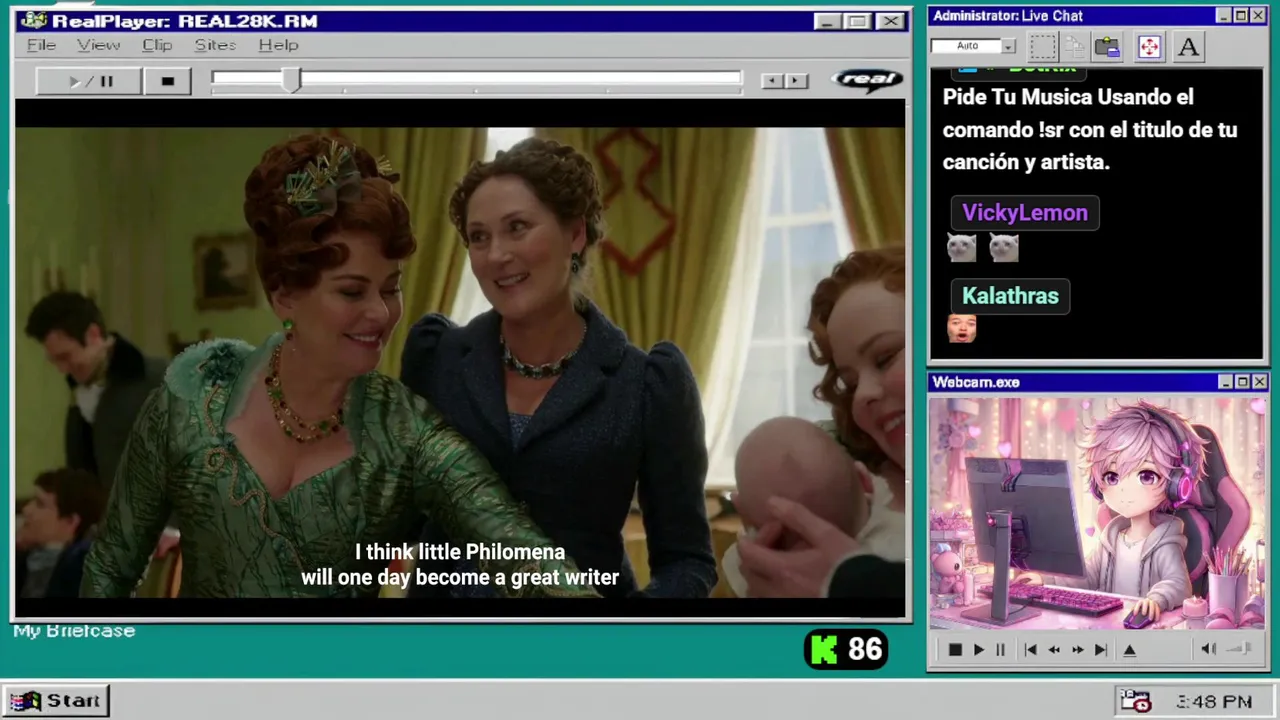Viewport: 1280px width, 720px height.
Task: Skip to next track in Webcam.exe
Action: point(1101,650)
